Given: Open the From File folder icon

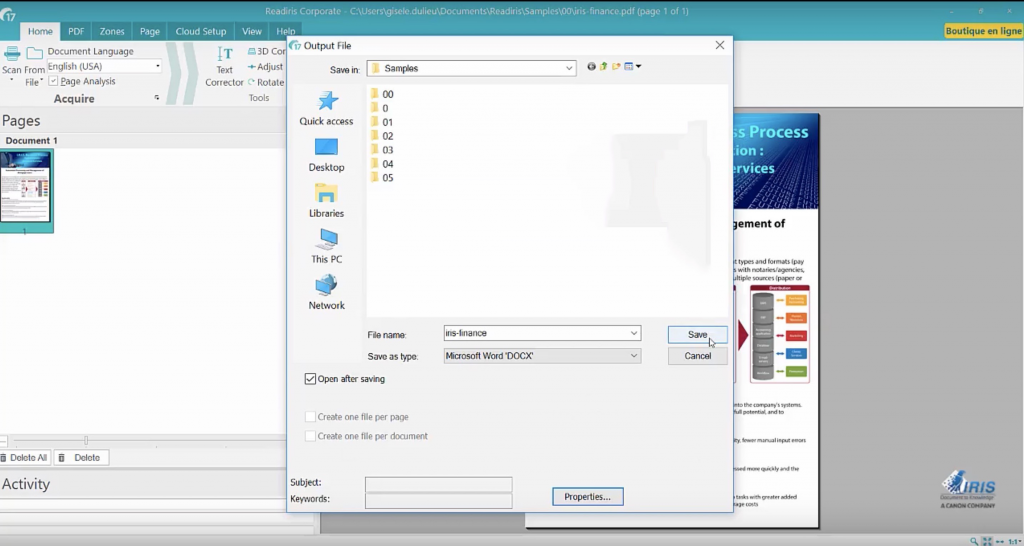Looking at the screenshot, I should click(x=35, y=53).
